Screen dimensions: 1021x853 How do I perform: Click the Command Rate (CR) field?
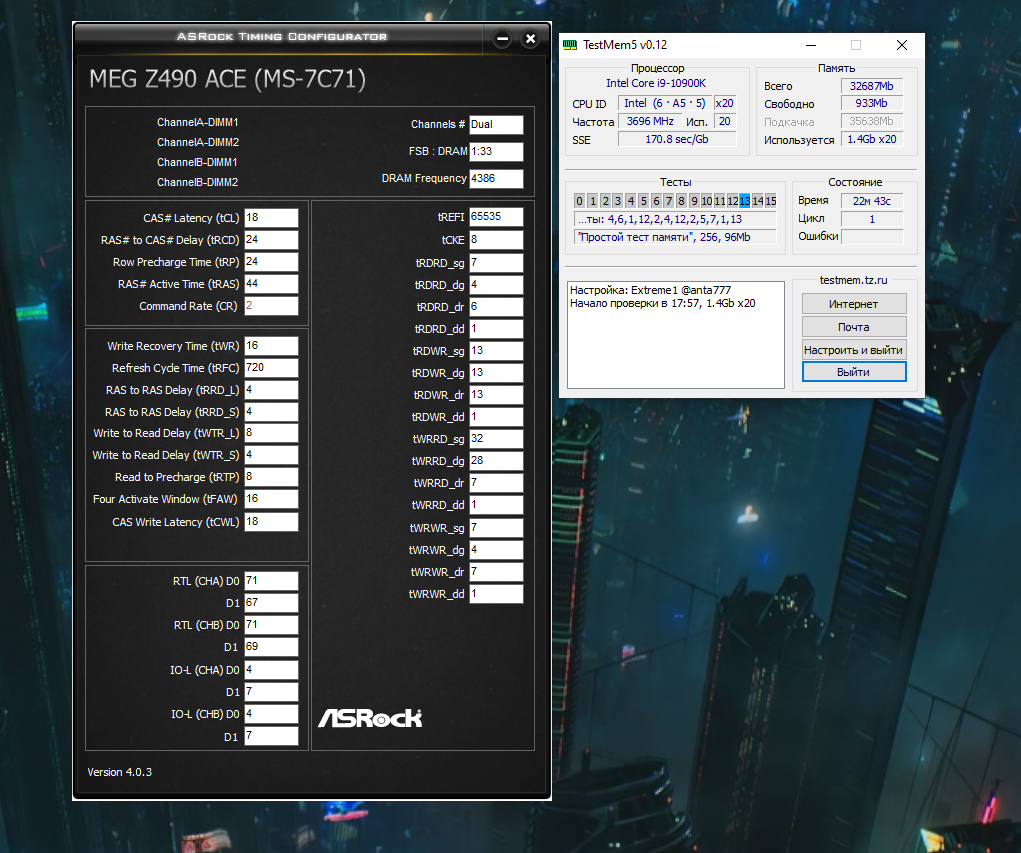pyautogui.click(x=272, y=306)
